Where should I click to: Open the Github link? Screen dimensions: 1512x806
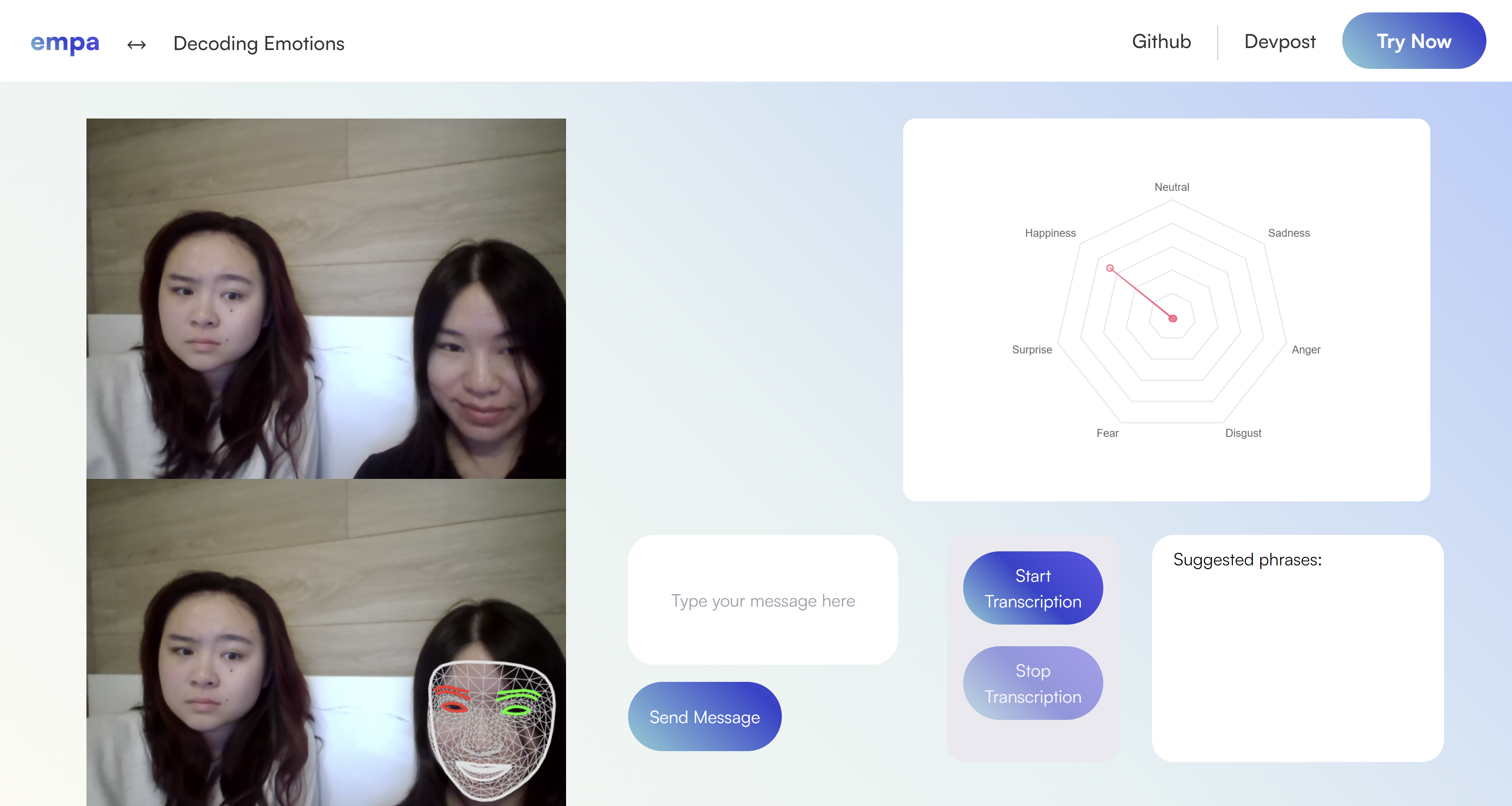pyautogui.click(x=1161, y=42)
